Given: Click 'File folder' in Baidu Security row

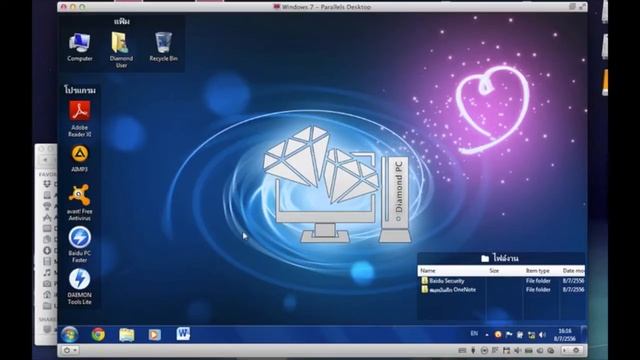Looking at the screenshot, I should click(538, 281).
